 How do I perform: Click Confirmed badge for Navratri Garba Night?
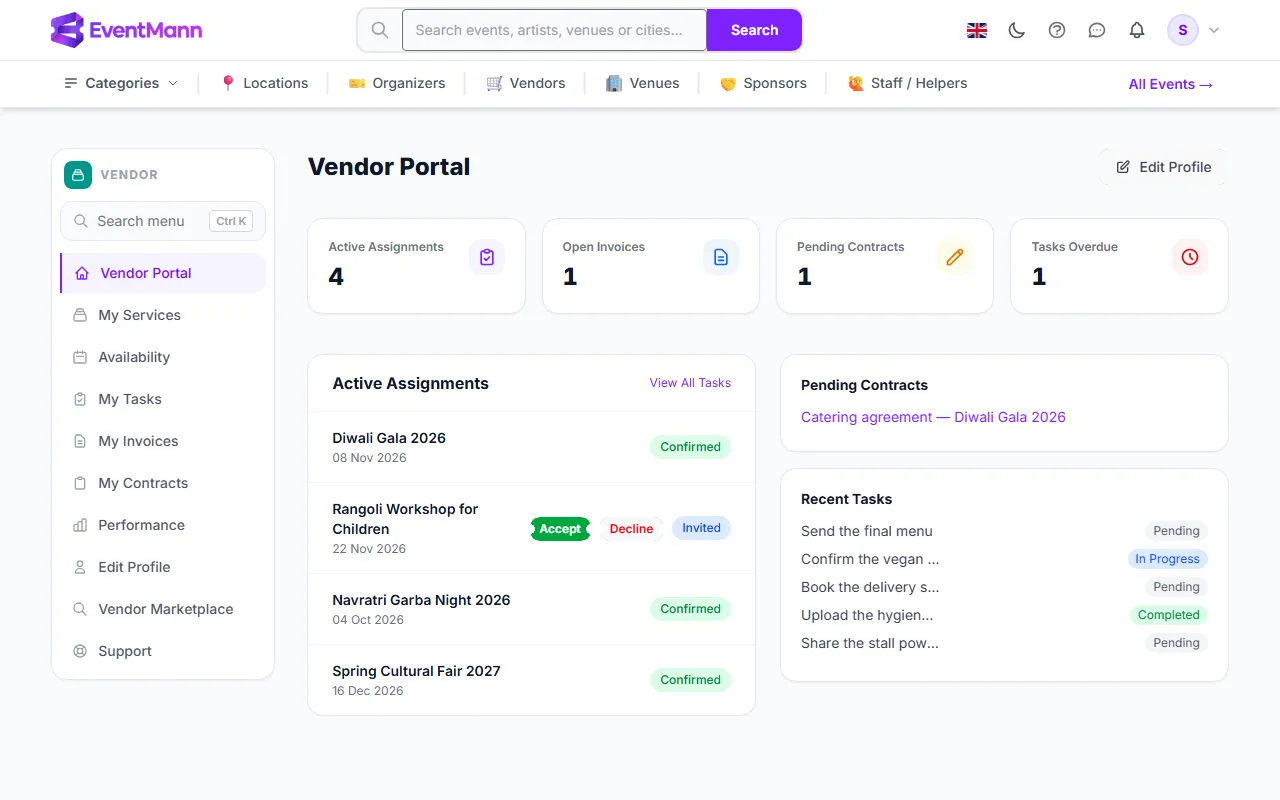pos(690,609)
